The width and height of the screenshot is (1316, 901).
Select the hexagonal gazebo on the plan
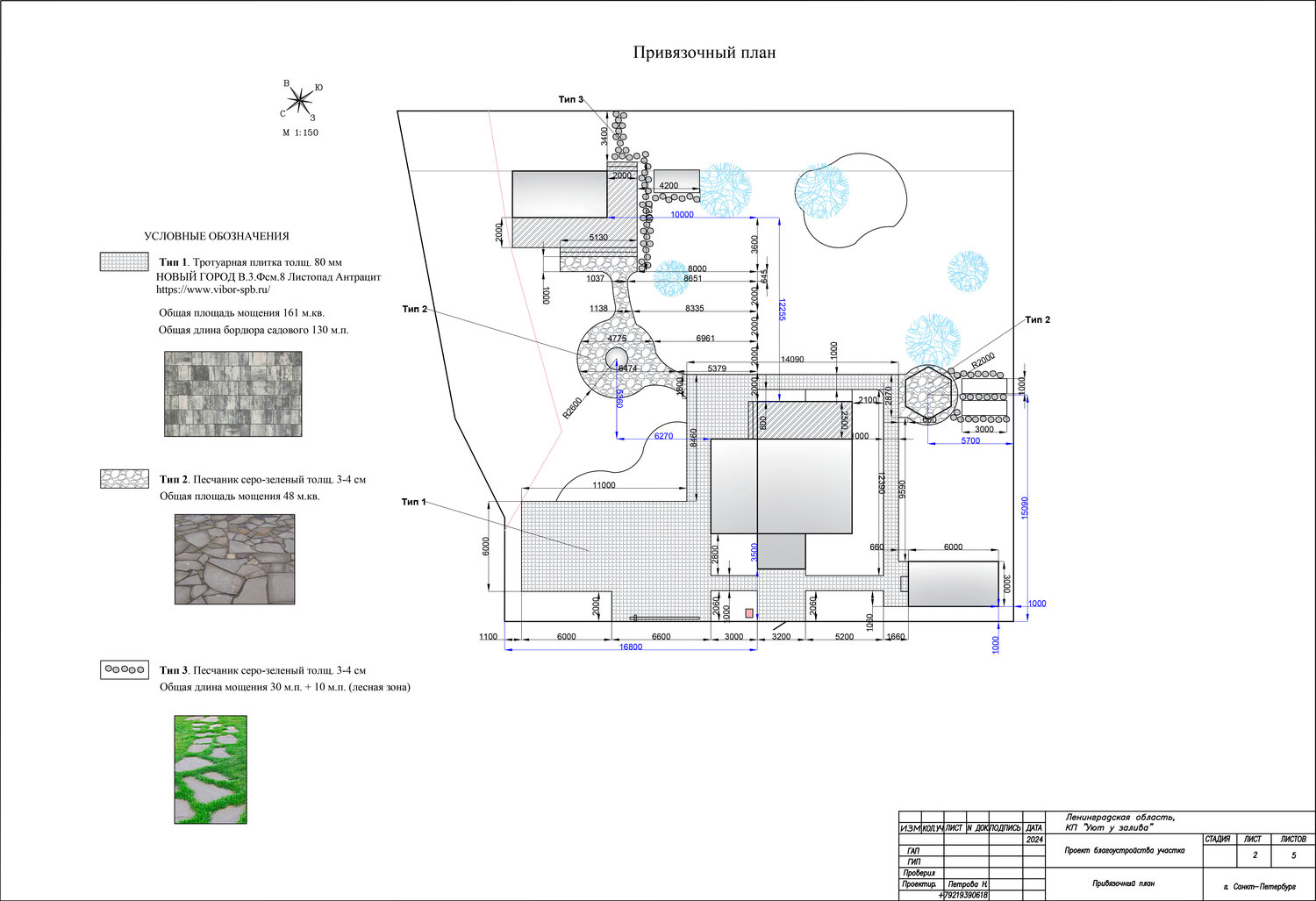point(928,394)
